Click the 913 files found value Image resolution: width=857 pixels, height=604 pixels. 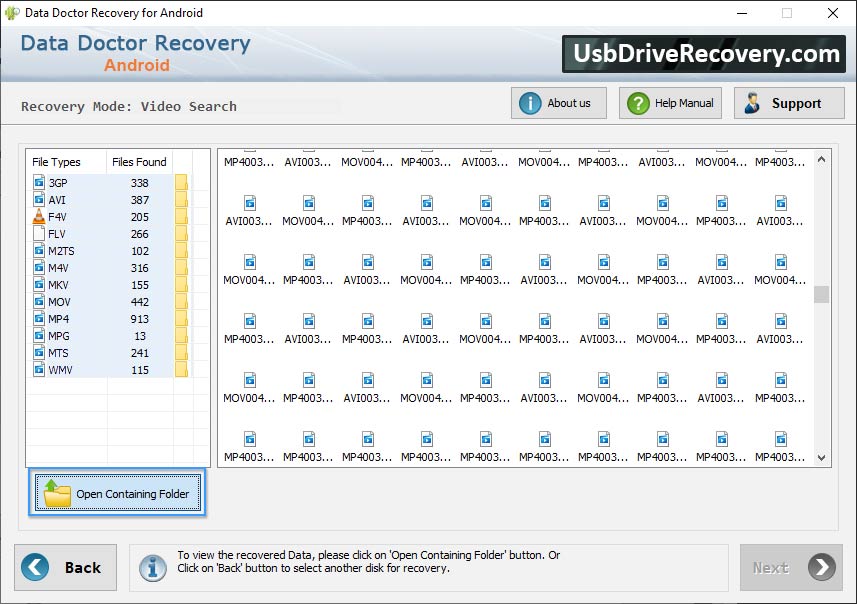[x=139, y=319]
